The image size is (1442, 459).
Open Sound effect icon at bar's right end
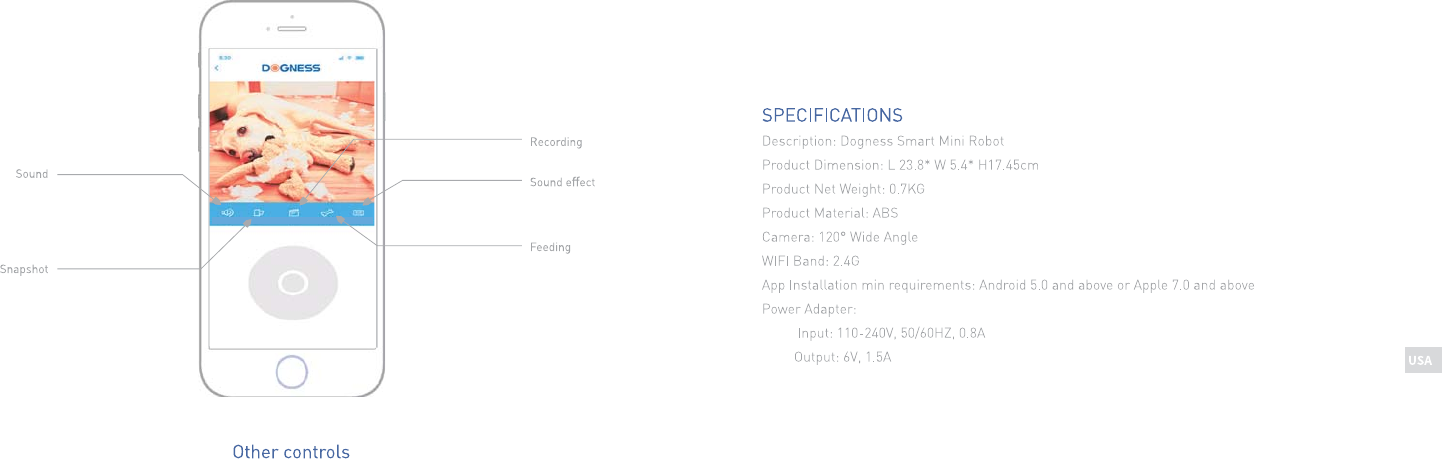coord(358,213)
